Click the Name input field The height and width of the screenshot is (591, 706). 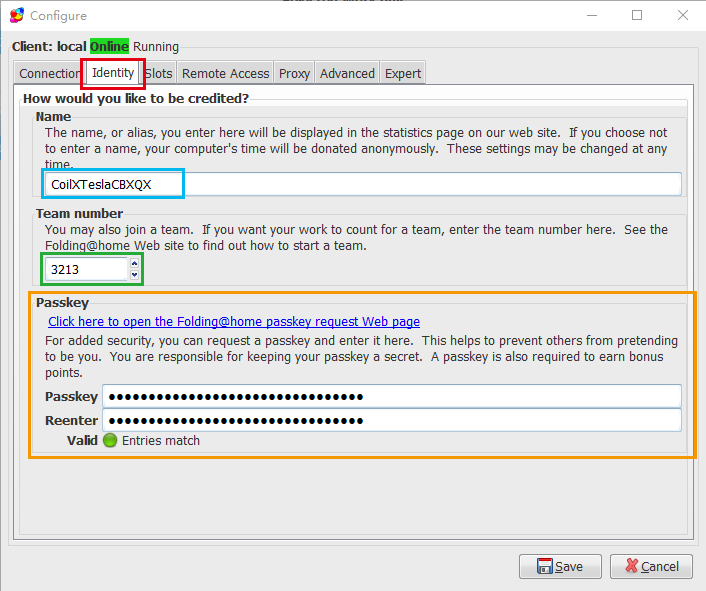(x=363, y=184)
